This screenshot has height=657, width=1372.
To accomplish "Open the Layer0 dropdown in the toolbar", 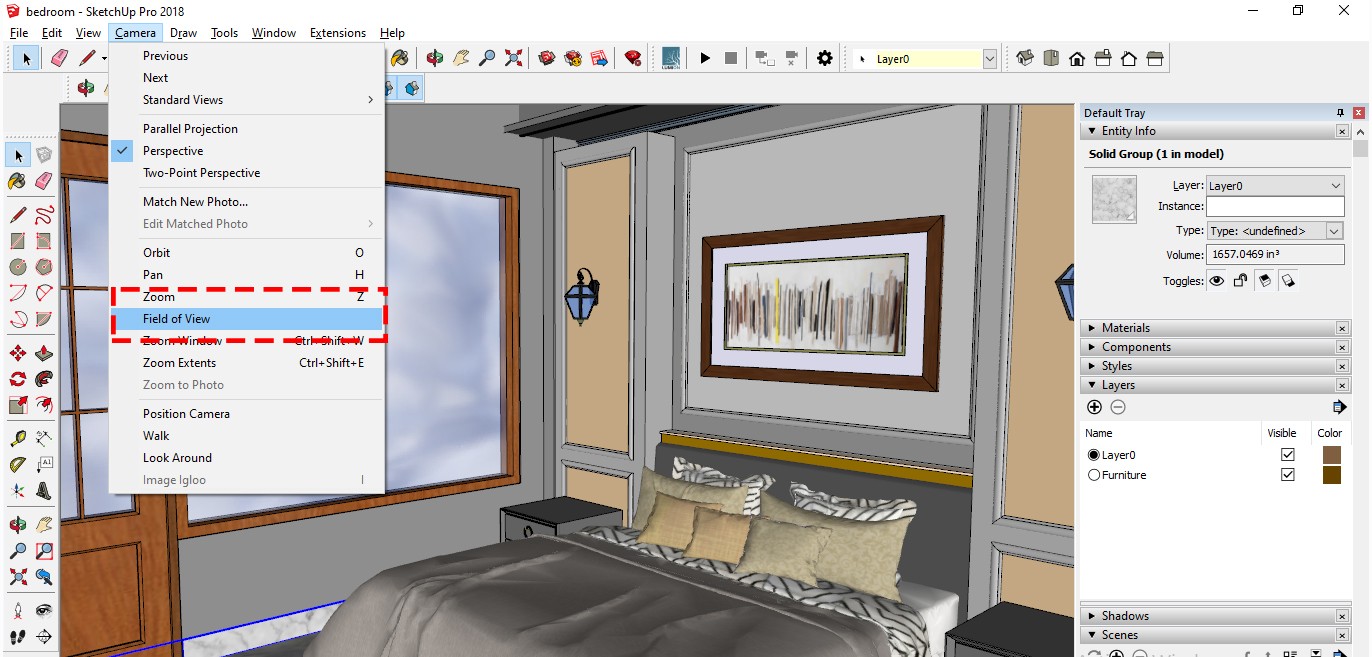I will pos(990,59).
